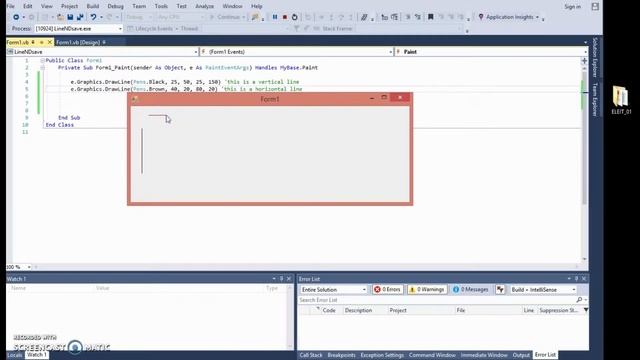
Task: Collapse the Form1_Paint sub outline
Action: pyautogui.click(x=42, y=68)
